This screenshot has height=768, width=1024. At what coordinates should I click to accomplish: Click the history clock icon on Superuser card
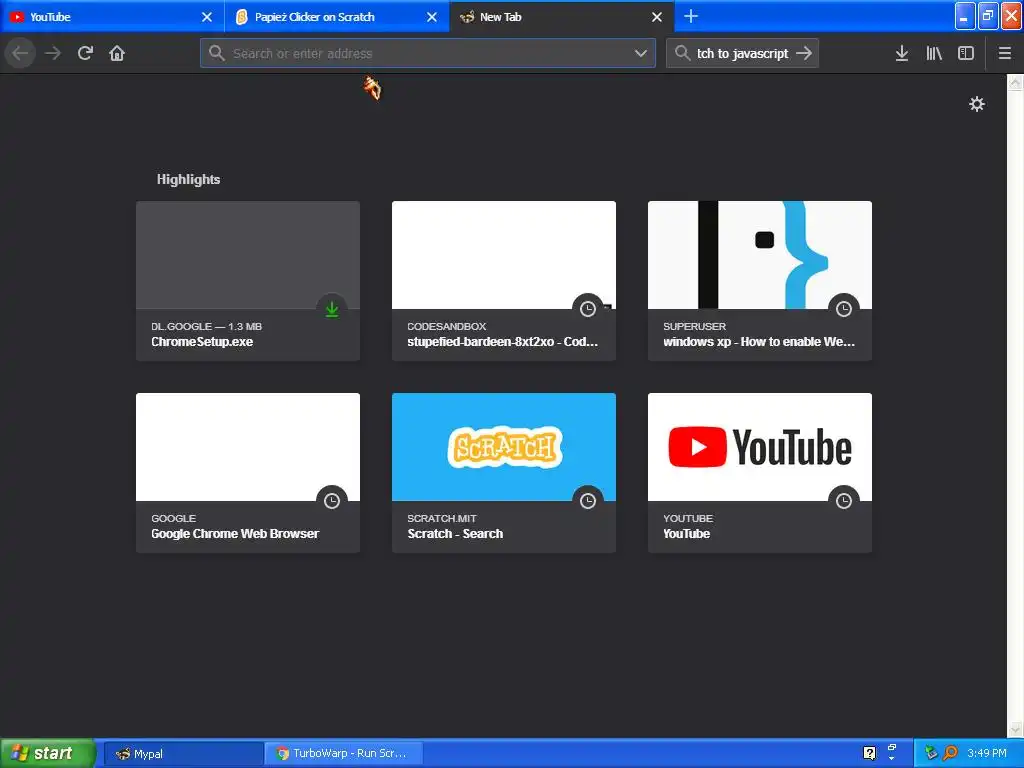(x=844, y=309)
